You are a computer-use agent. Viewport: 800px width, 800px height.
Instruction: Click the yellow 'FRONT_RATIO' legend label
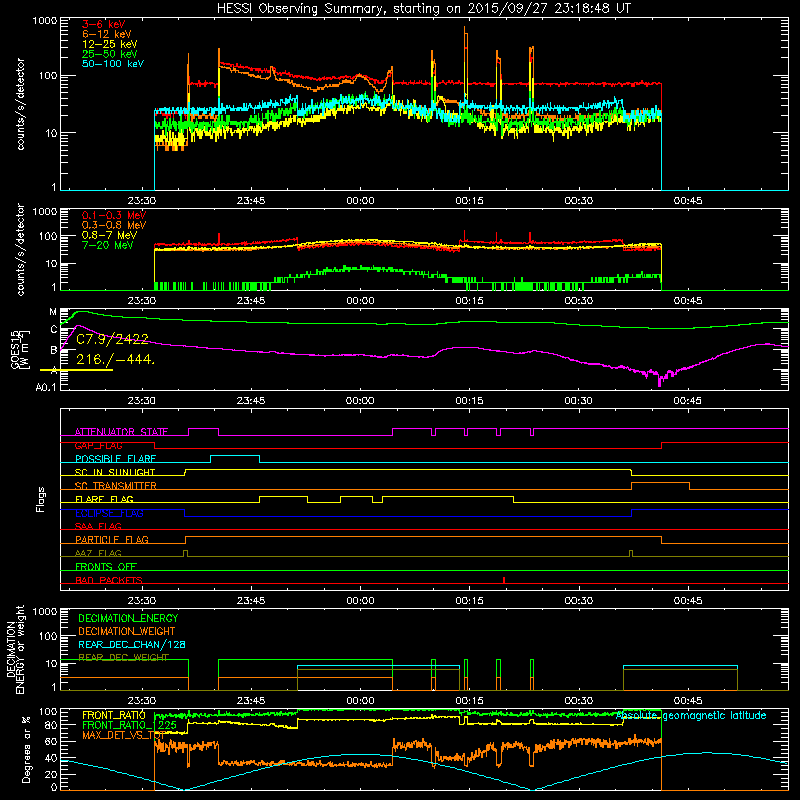click(114, 715)
